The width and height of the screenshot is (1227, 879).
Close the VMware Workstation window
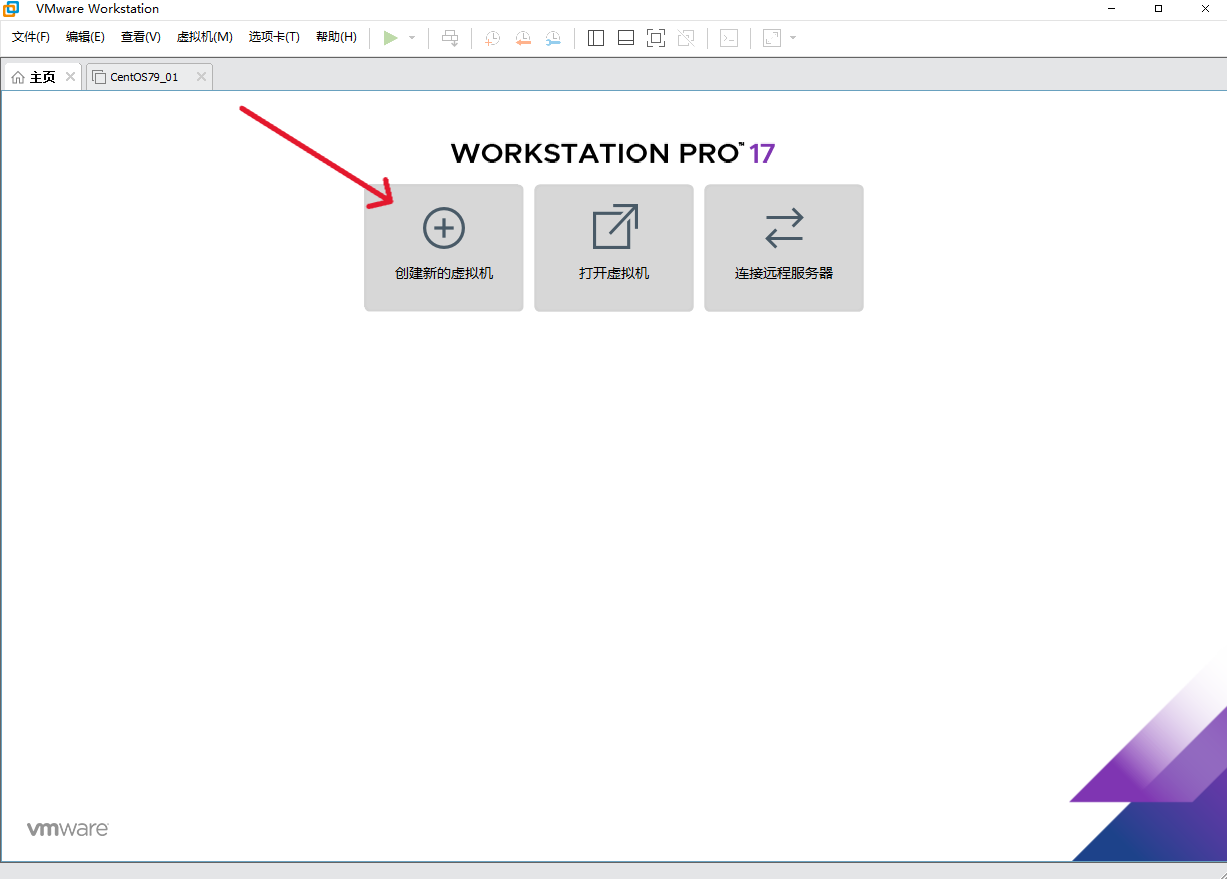click(1204, 9)
